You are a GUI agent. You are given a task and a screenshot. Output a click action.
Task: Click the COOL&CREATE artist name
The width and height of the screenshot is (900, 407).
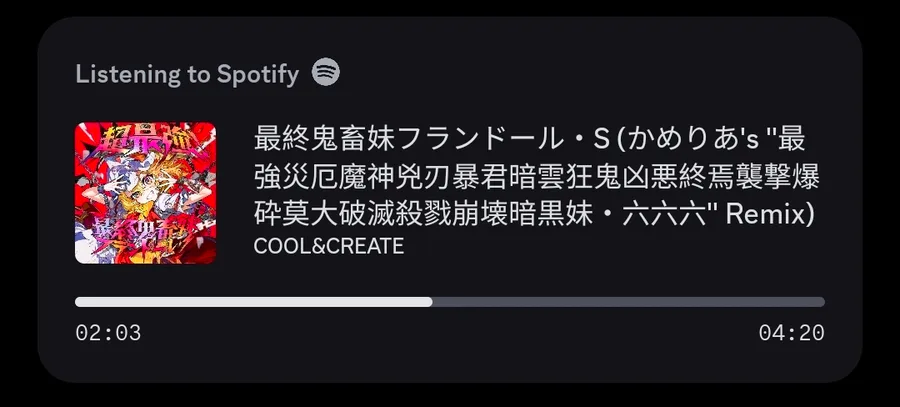[328, 246]
